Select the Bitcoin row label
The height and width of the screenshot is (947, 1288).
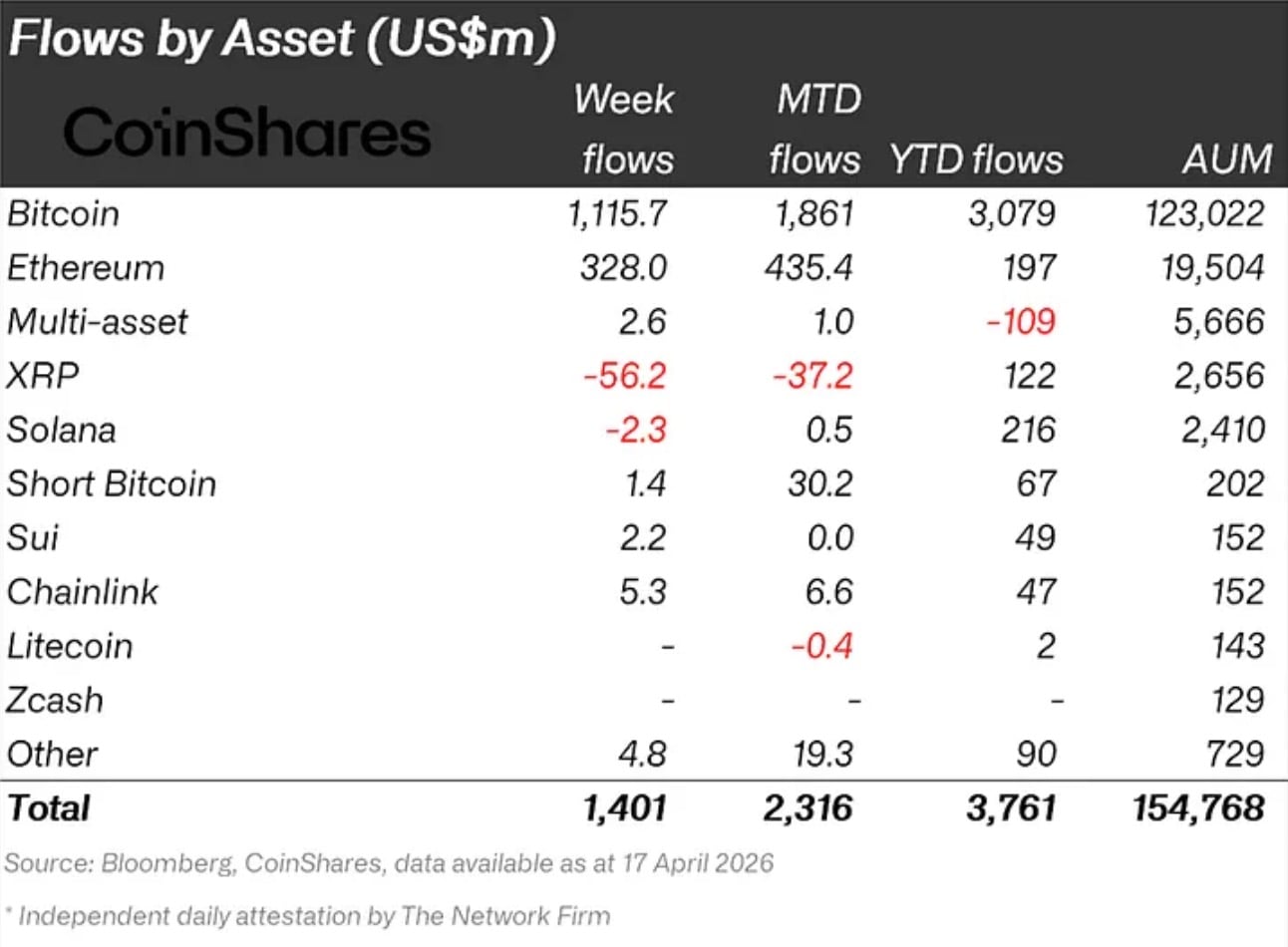[63, 213]
